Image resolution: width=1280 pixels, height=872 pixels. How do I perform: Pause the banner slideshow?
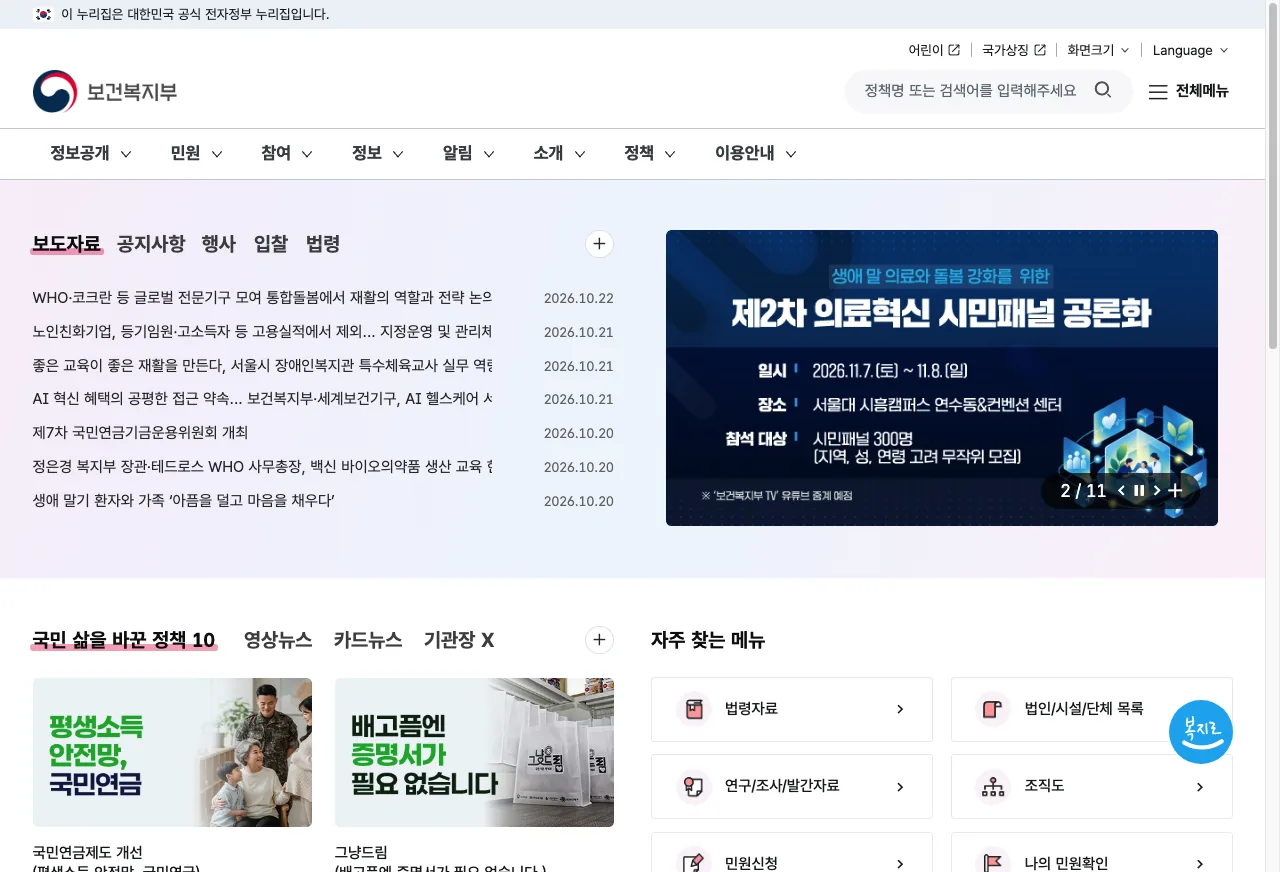click(x=1139, y=490)
